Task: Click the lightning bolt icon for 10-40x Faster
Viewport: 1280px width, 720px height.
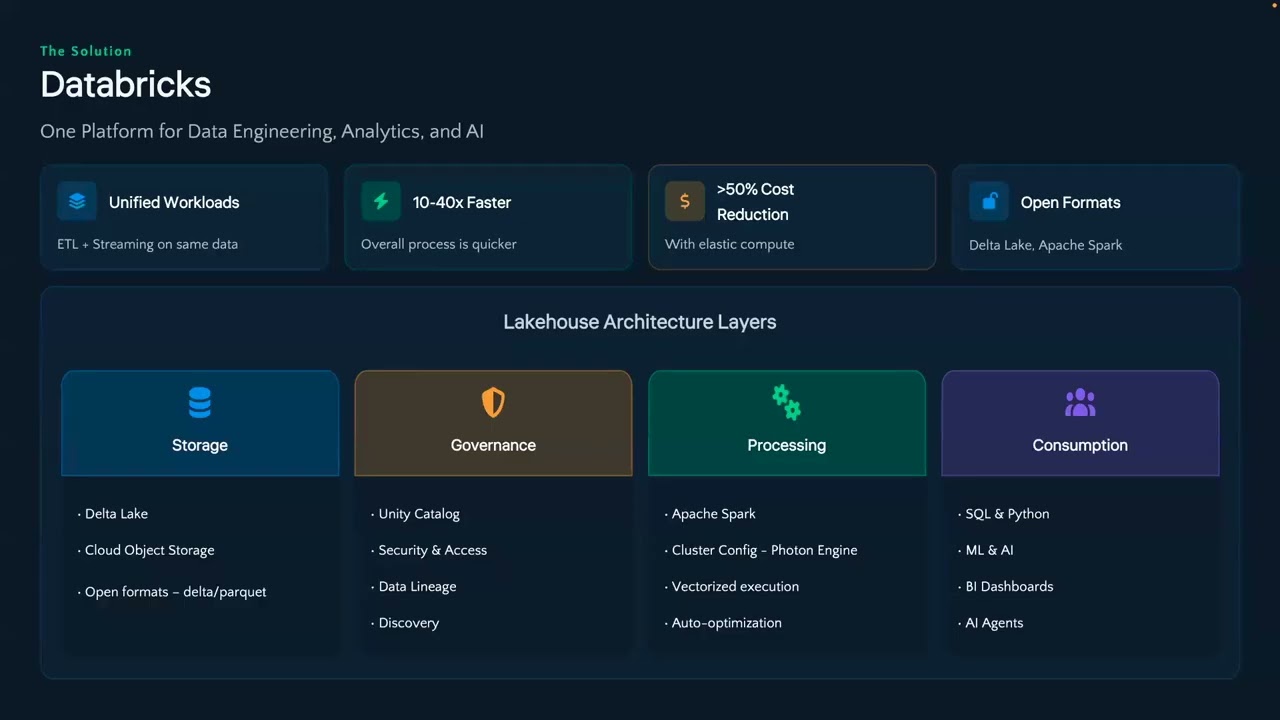Action: (381, 201)
